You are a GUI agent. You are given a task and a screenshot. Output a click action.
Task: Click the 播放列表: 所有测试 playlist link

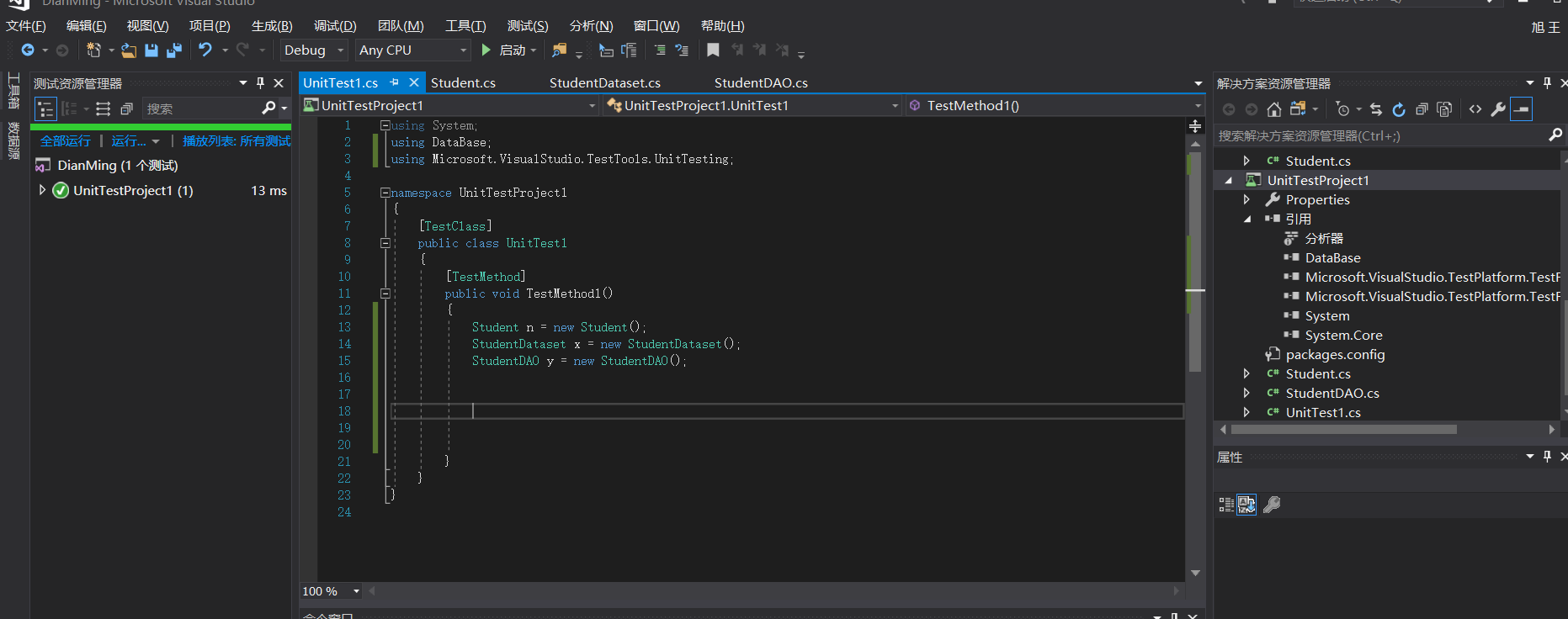click(237, 140)
